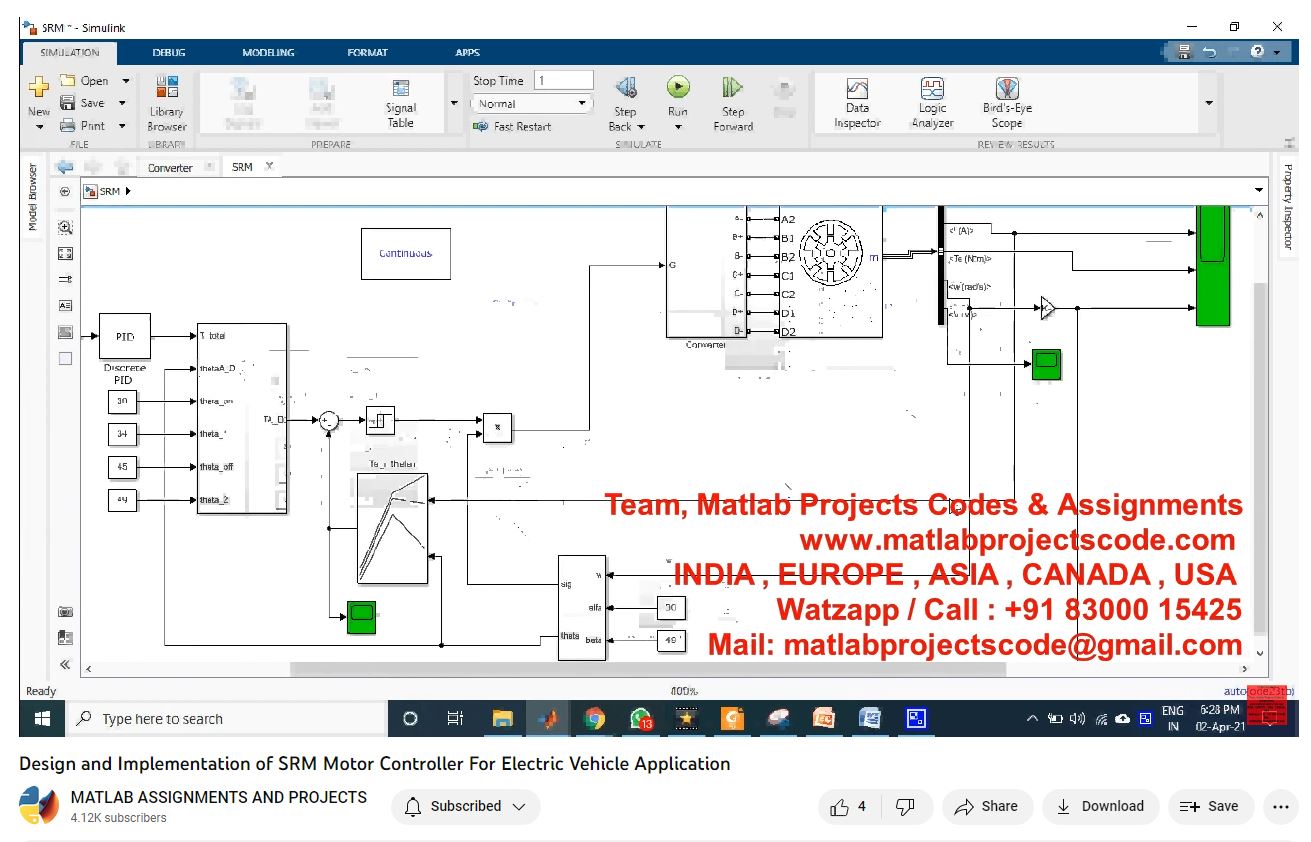Viewport: 1311px width, 842px height.
Task: Click the undo arrow in quick access bar
Action: (1210, 52)
